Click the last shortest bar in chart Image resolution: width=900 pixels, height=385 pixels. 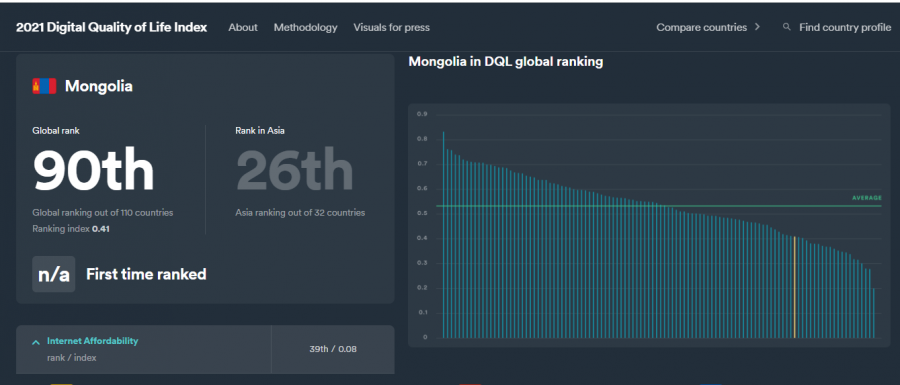[874, 313]
